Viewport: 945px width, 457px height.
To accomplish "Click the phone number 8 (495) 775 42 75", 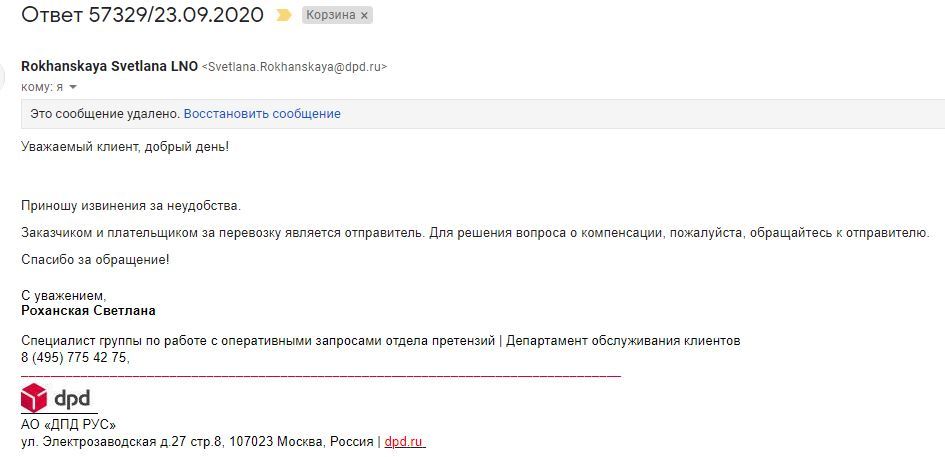I will point(75,357).
